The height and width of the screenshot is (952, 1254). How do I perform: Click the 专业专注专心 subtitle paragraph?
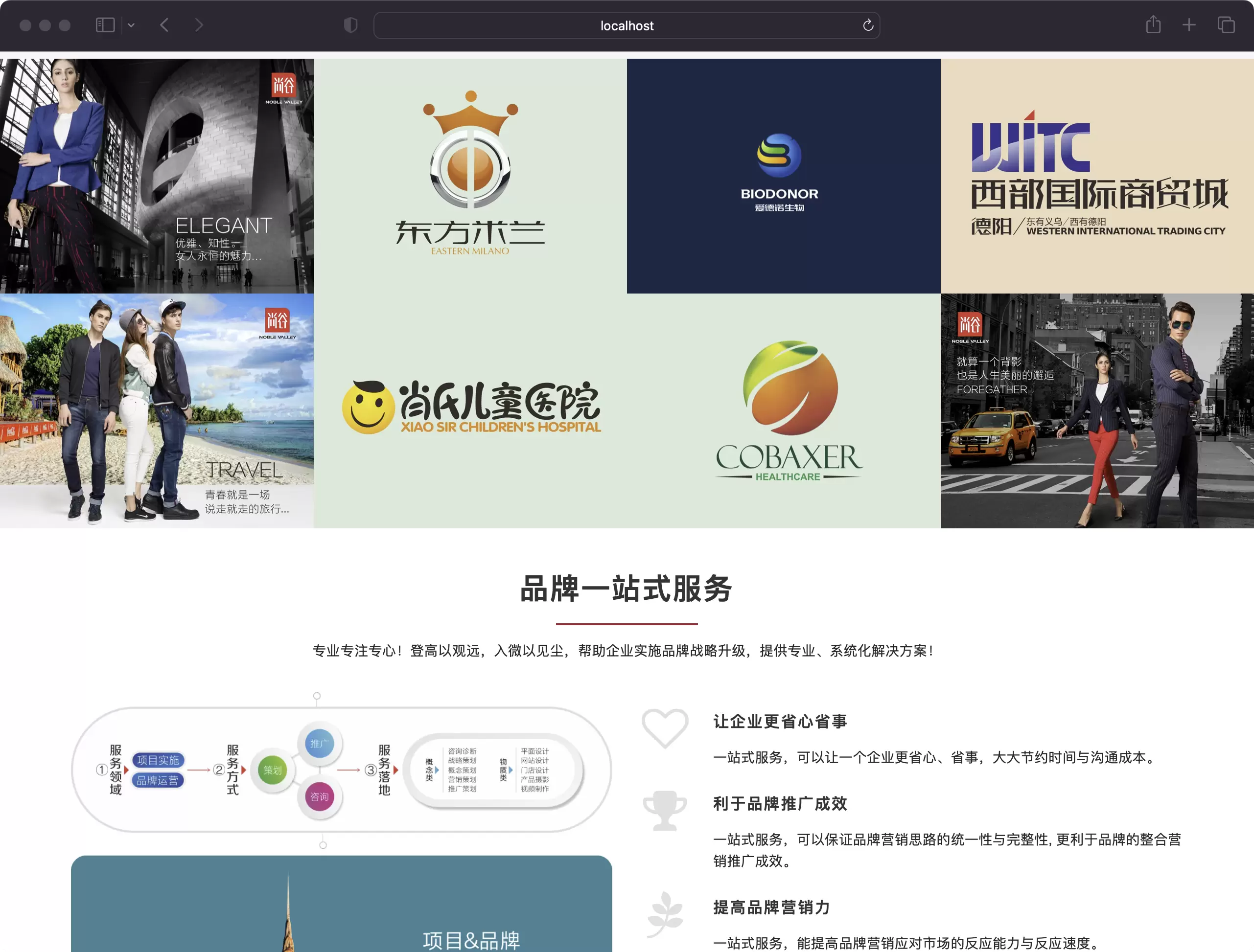tap(624, 651)
